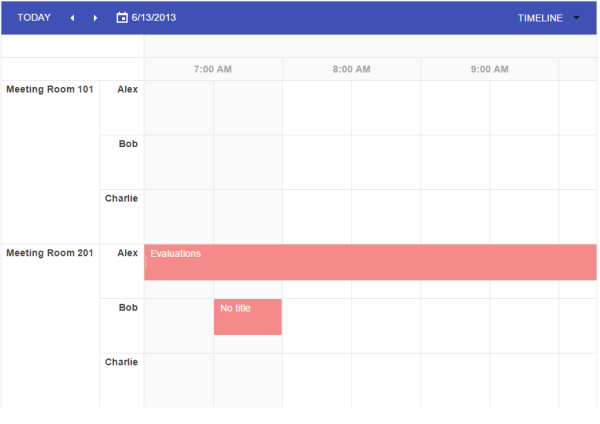Select the No title event

pyautogui.click(x=248, y=317)
